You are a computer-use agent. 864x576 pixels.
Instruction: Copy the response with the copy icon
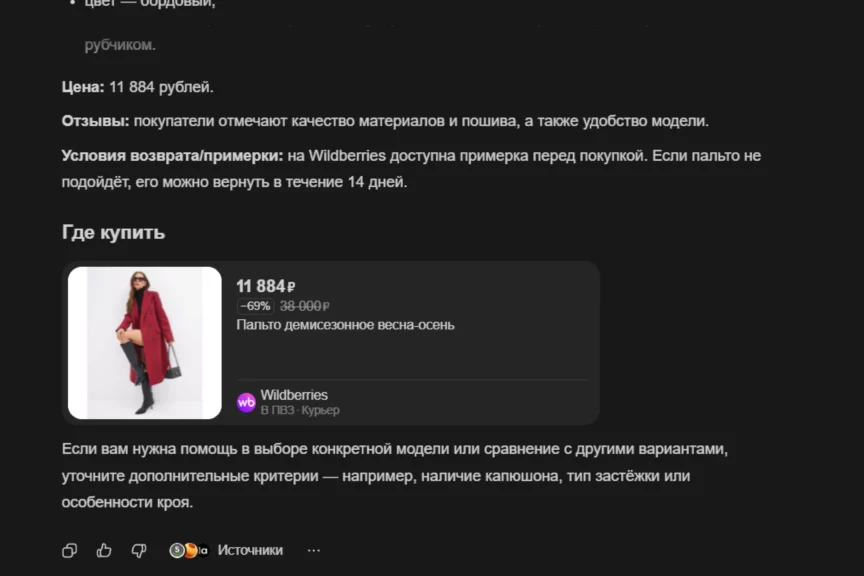tap(69, 550)
